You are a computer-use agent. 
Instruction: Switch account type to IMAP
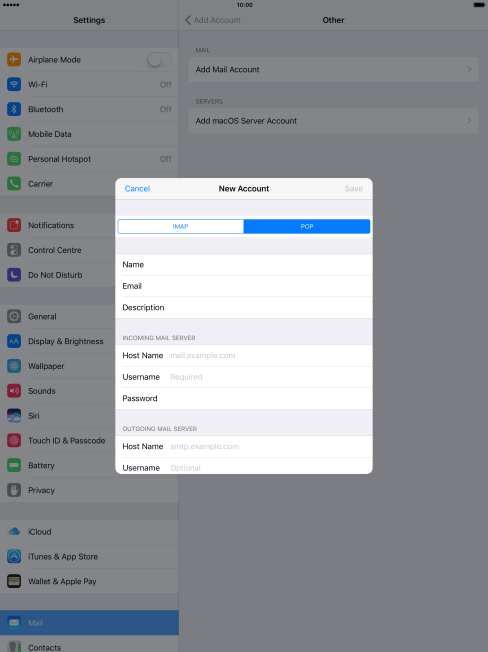tap(180, 227)
